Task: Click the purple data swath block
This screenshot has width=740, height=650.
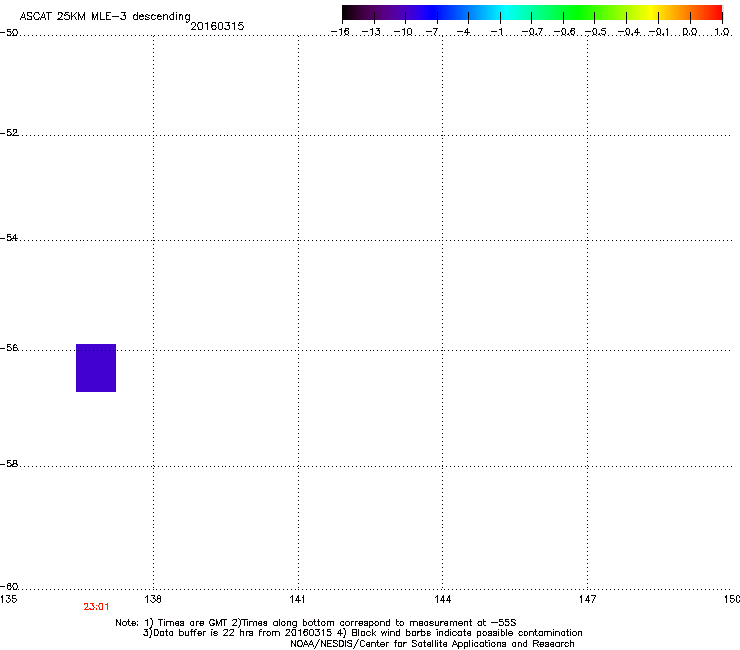Action: (96, 368)
